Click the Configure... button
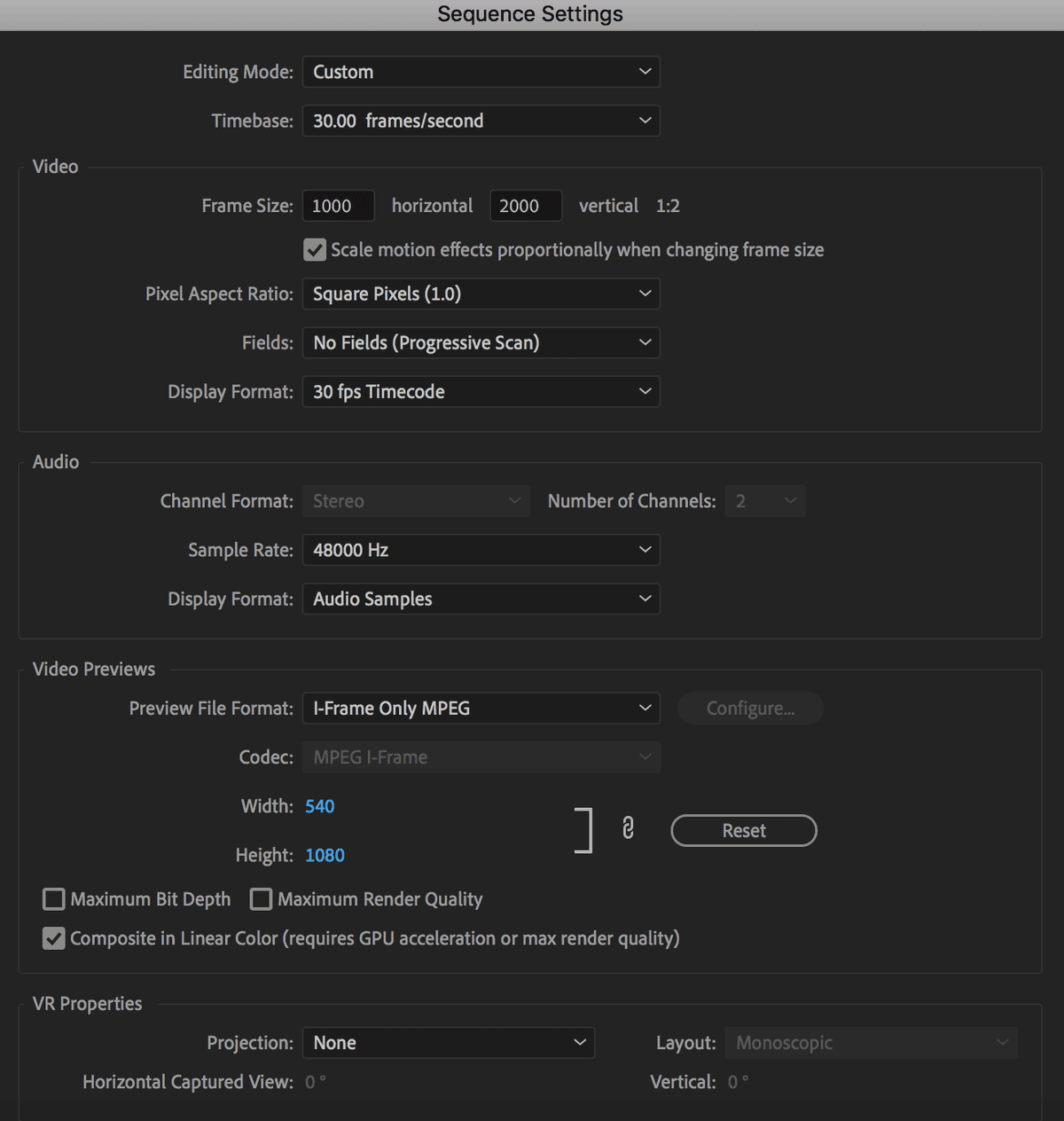 (750, 708)
